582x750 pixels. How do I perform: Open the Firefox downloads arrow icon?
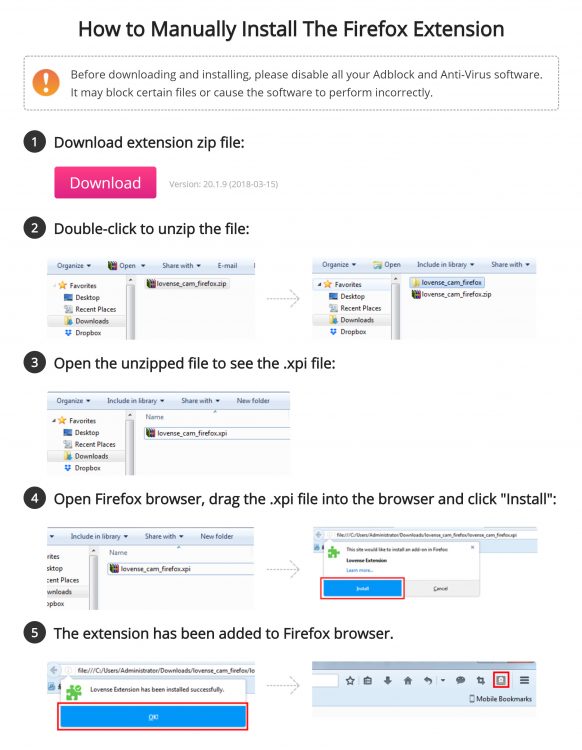pos(387,680)
